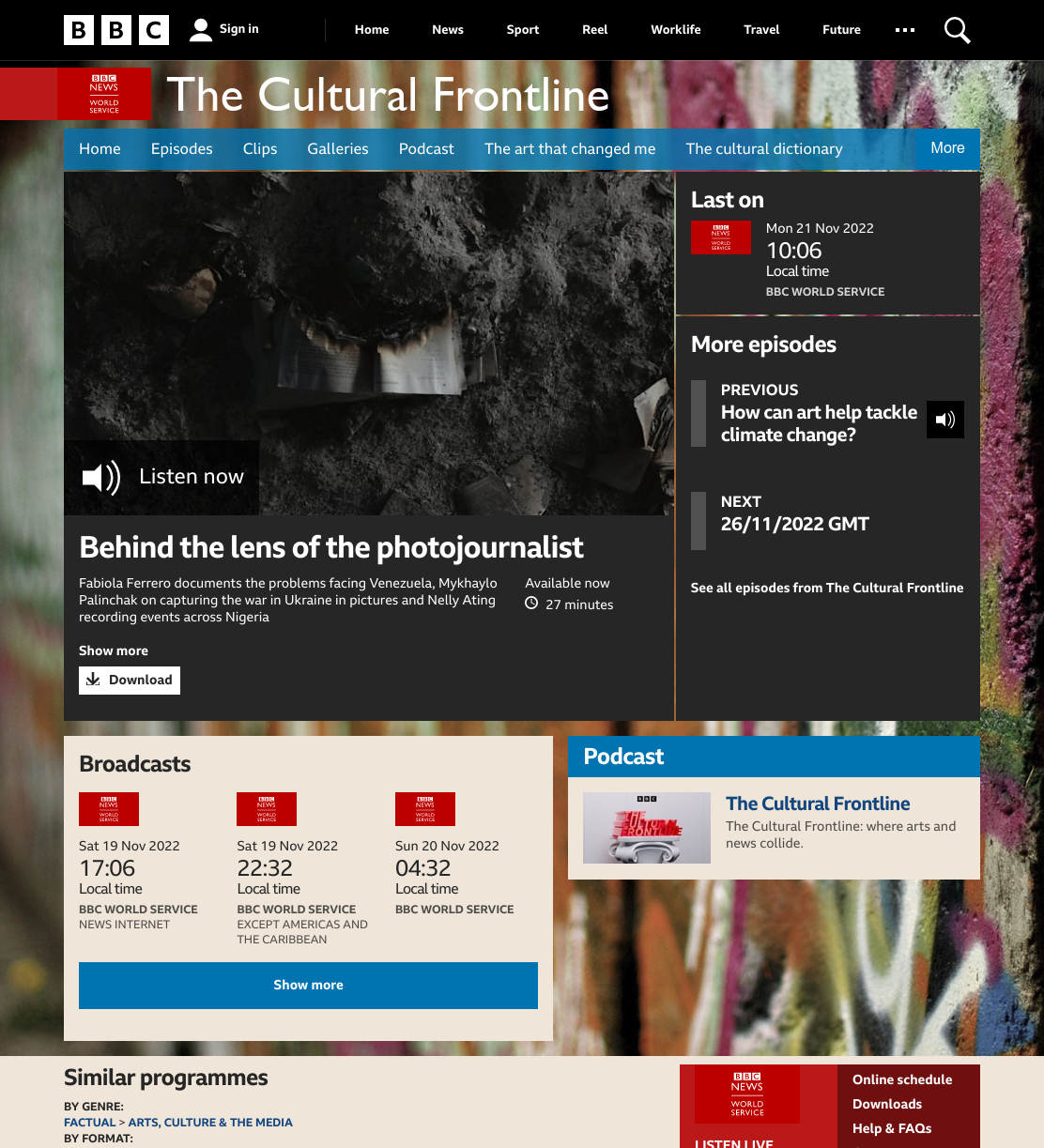Click the BBC logo in header

coord(116,30)
